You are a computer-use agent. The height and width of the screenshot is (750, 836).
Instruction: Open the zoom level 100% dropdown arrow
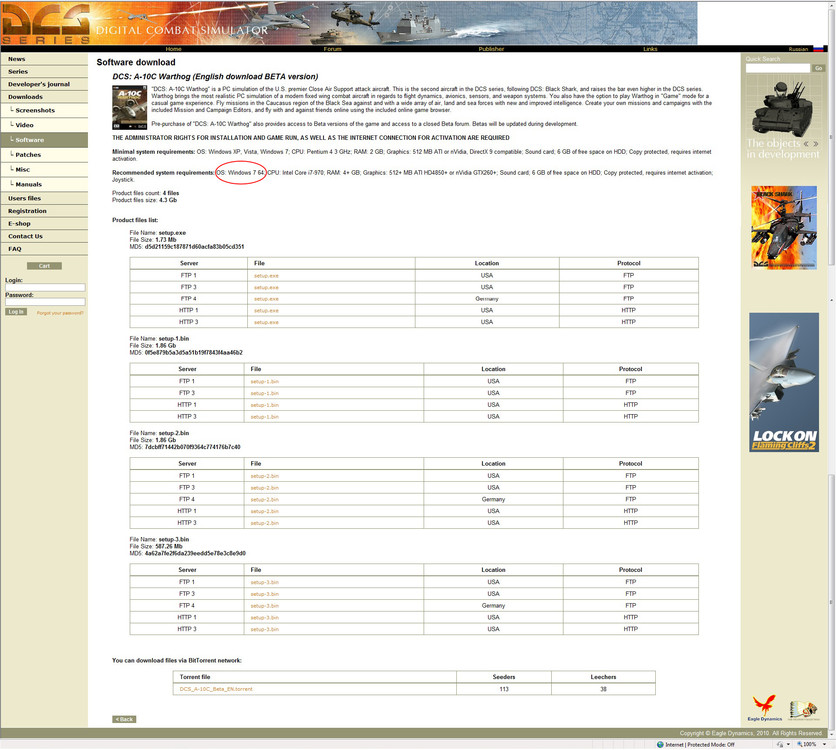pyautogui.click(x=825, y=745)
